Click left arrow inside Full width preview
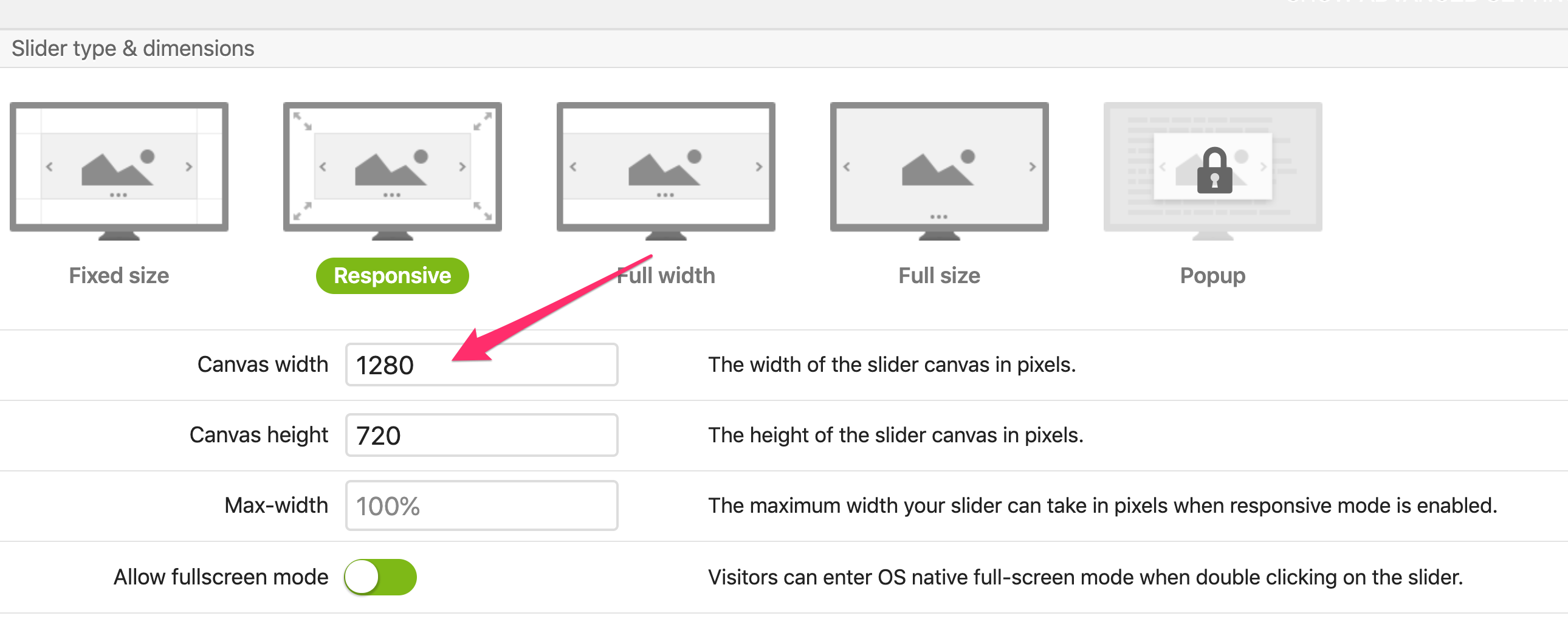The image size is (1568, 644). click(573, 167)
